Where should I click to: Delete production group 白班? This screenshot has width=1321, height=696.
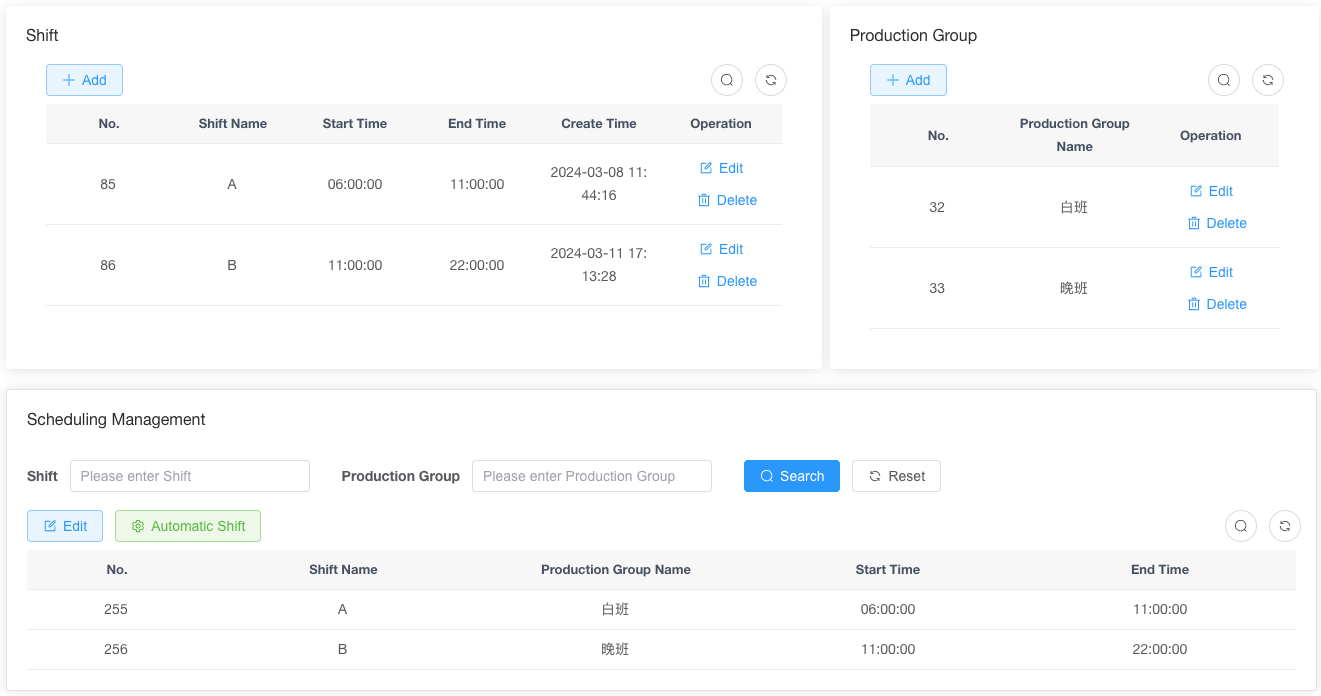1217,223
